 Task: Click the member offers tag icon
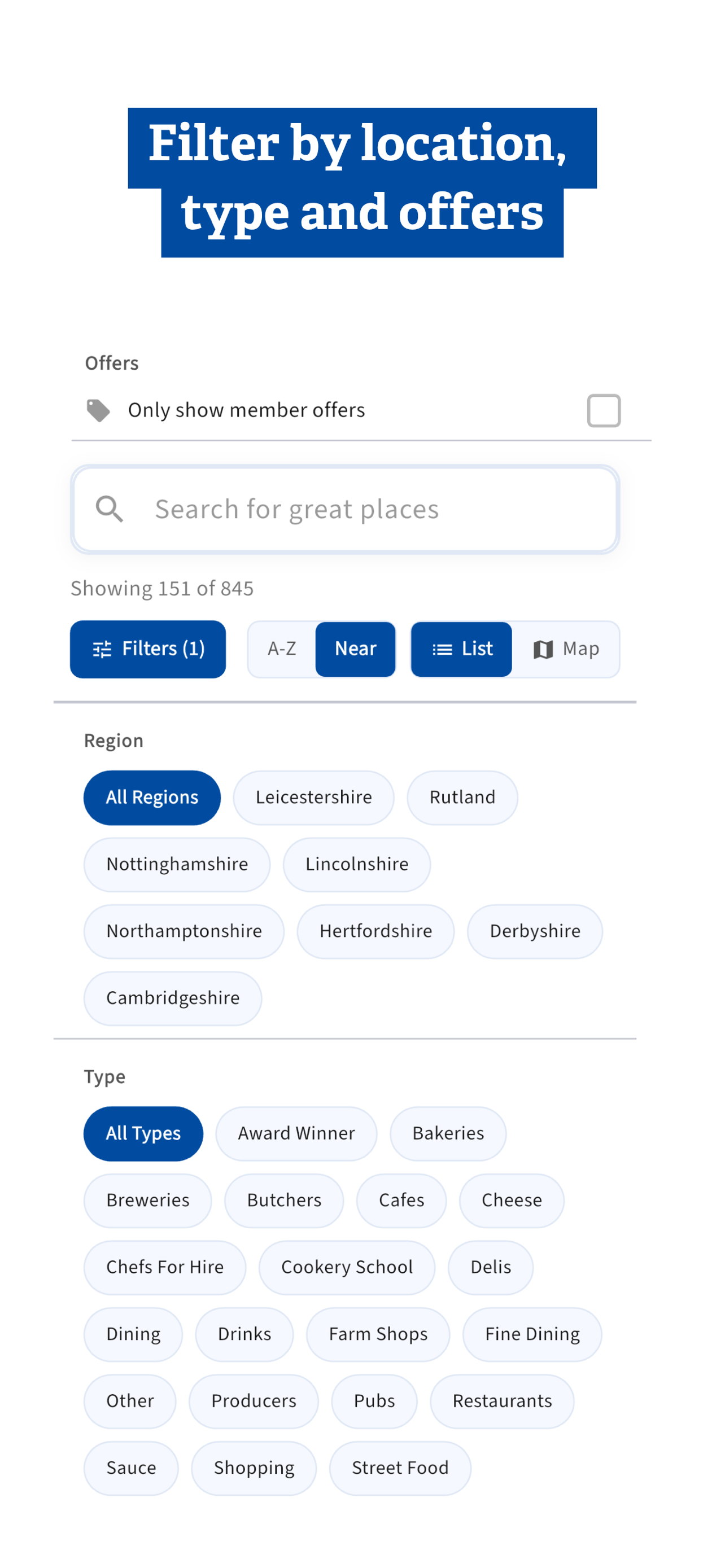98,410
